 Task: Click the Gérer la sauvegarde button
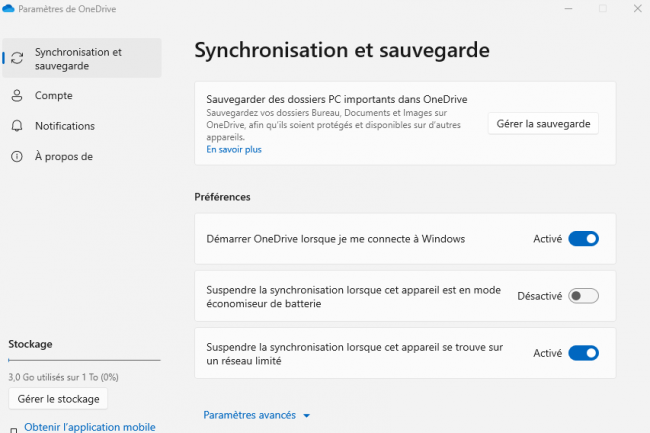point(544,124)
